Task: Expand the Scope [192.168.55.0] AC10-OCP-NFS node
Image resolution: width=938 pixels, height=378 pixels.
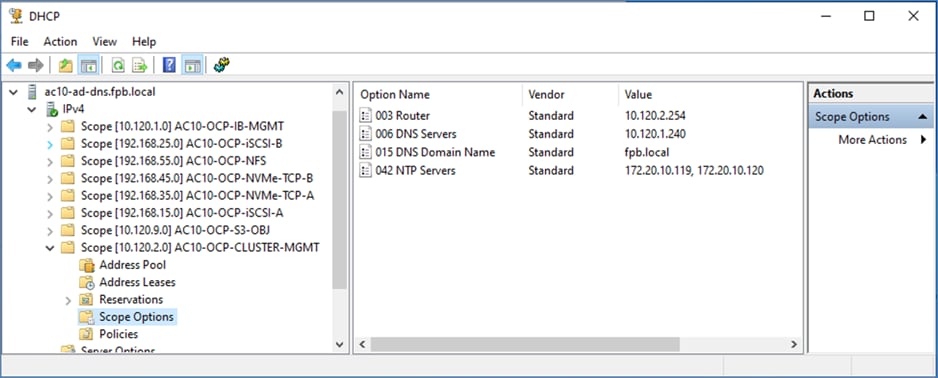Action: [50, 161]
